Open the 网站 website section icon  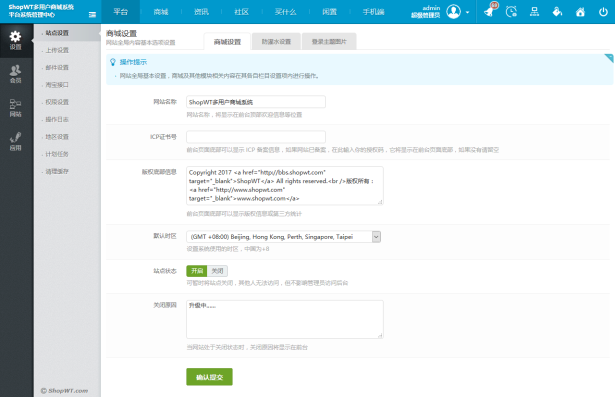coord(16,108)
